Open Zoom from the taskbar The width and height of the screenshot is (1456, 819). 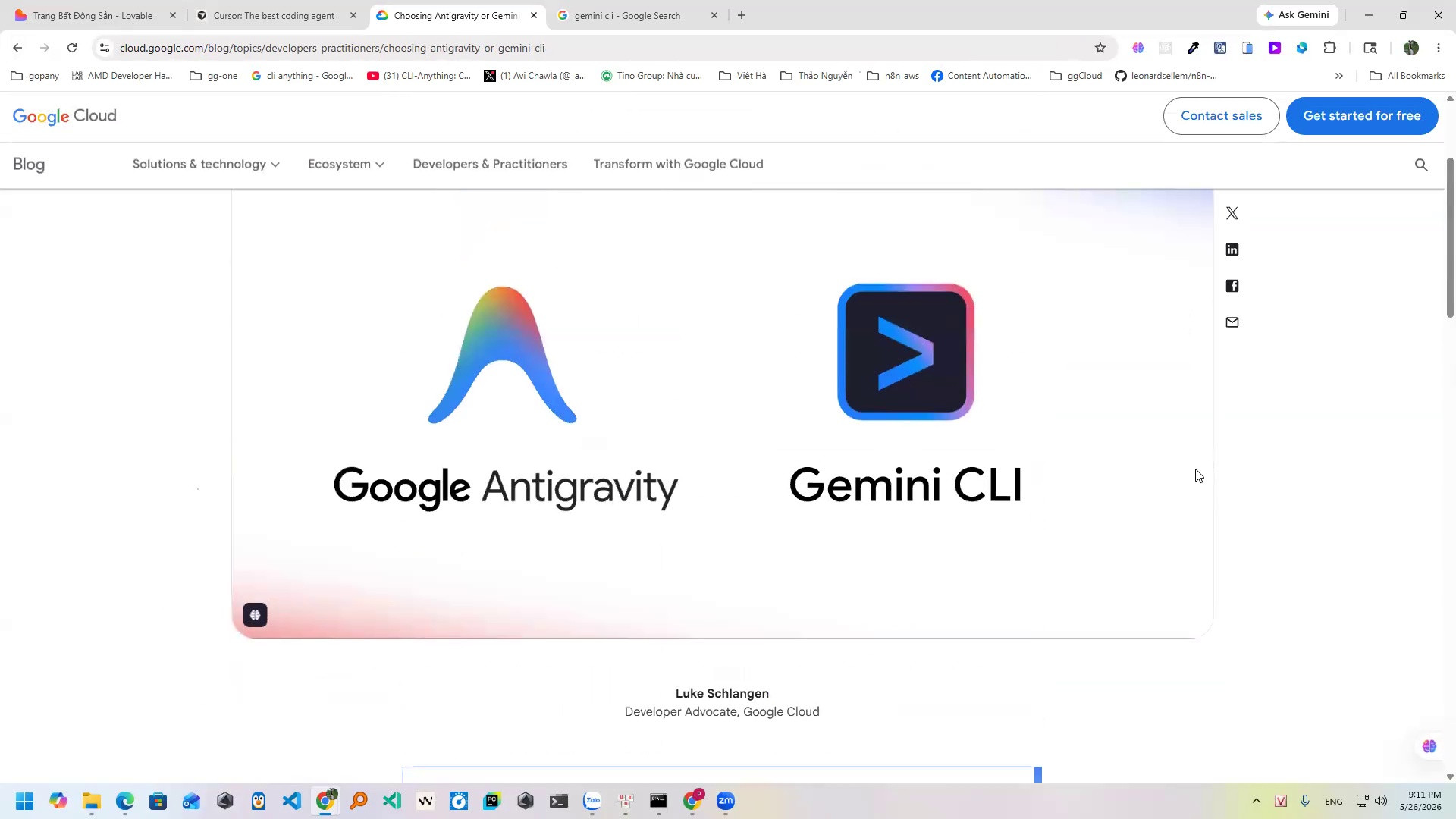(x=726, y=802)
